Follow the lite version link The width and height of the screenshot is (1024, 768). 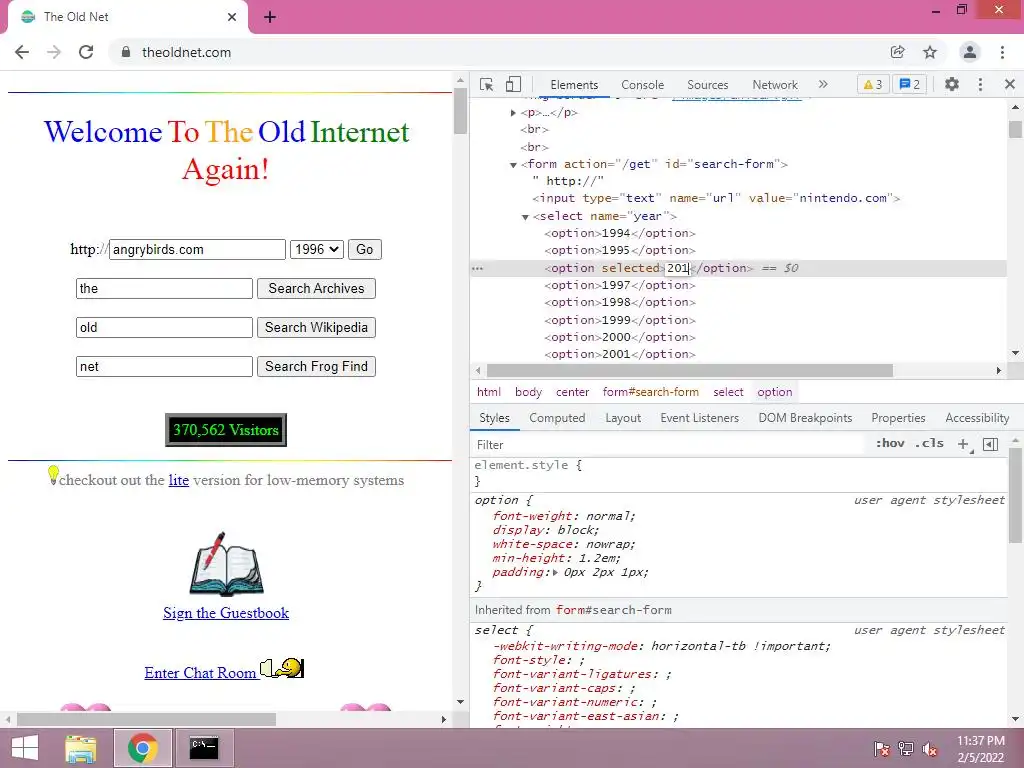click(x=178, y=480)
